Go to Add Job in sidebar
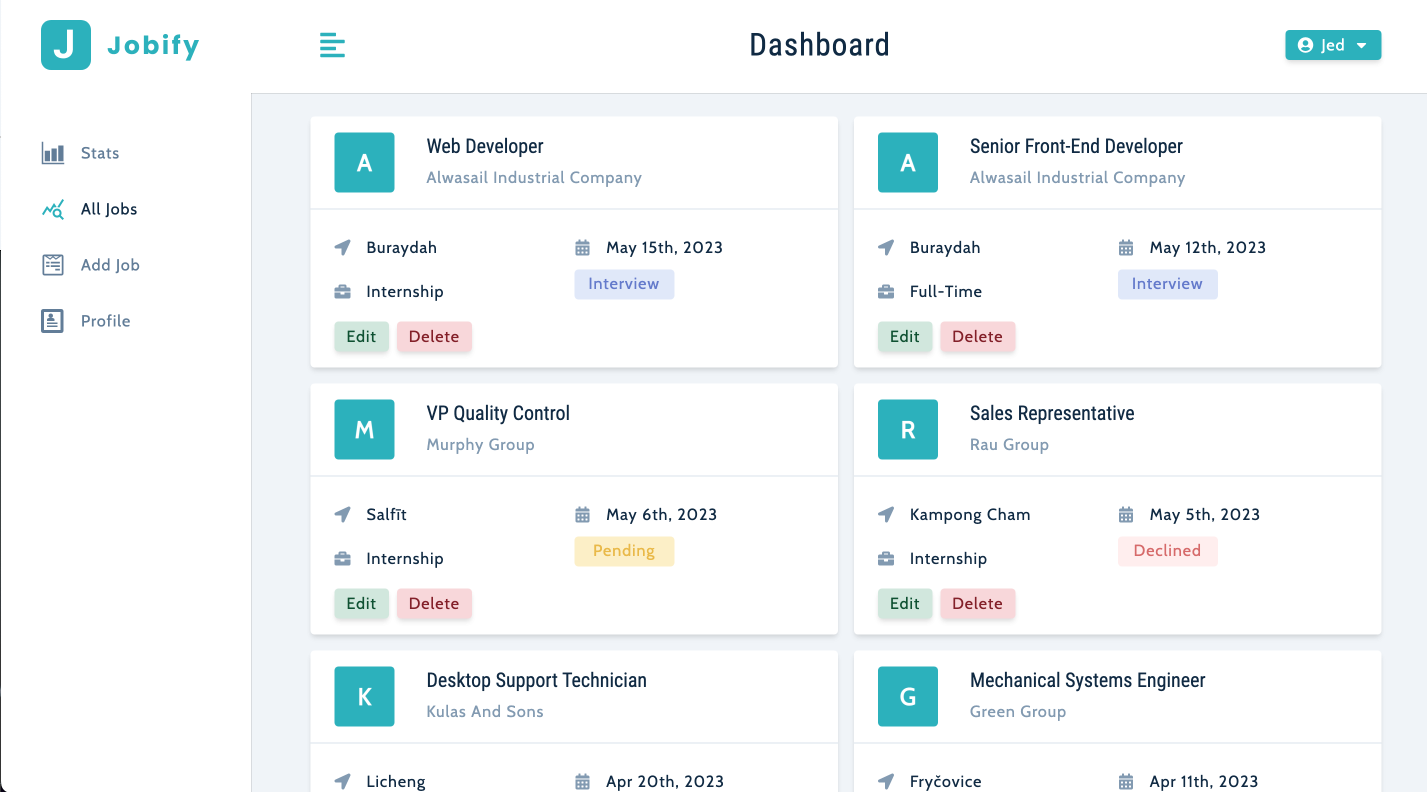This screenshot has width=1427, height=792. 110,265
